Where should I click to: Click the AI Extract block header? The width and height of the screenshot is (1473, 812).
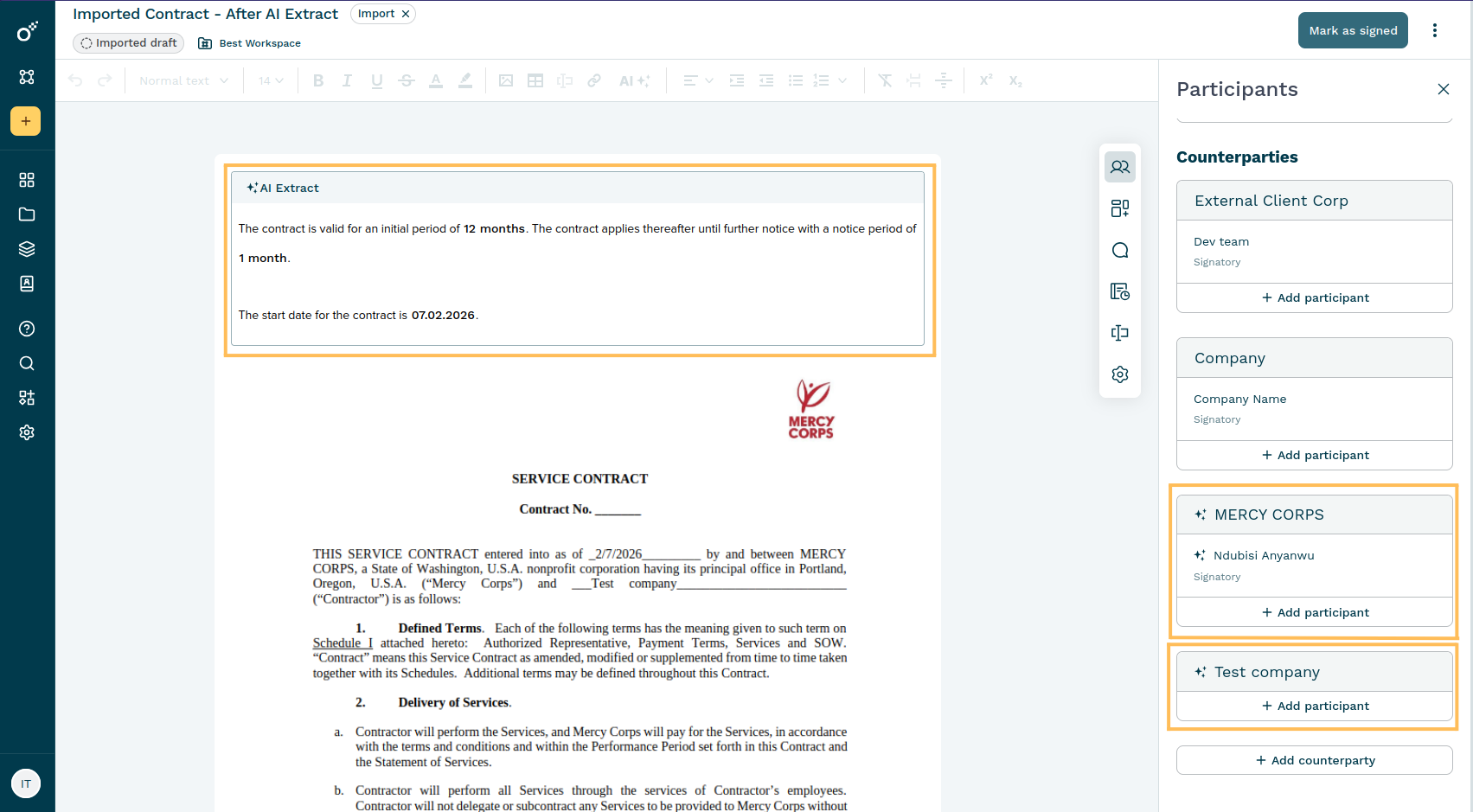pos(578,188)
